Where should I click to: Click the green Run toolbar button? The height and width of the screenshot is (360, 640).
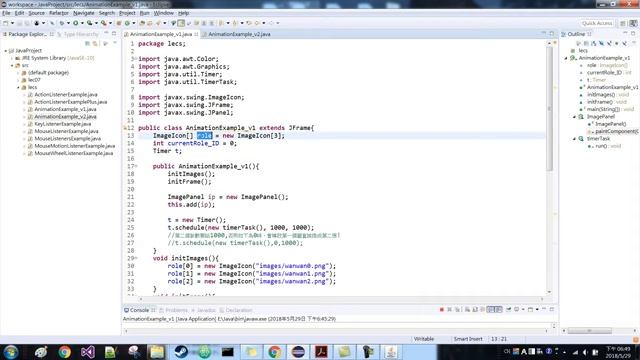tap(76, 23)
